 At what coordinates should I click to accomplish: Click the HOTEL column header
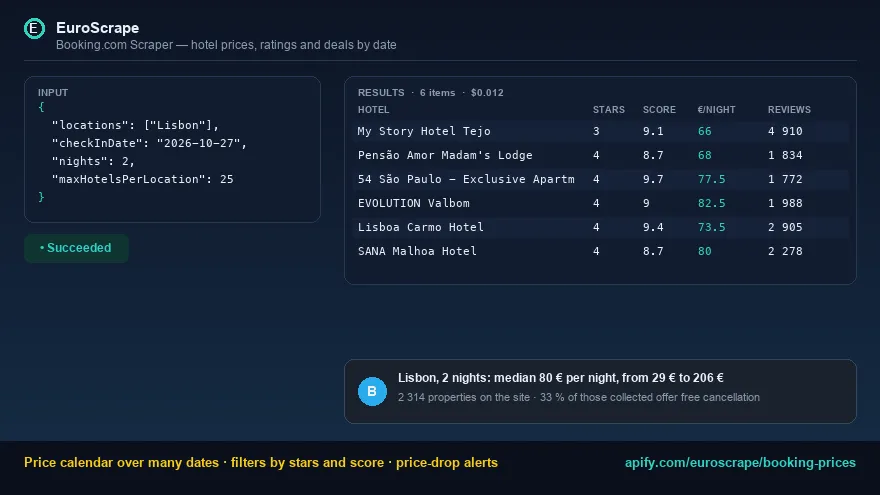(x=373, y=109)
